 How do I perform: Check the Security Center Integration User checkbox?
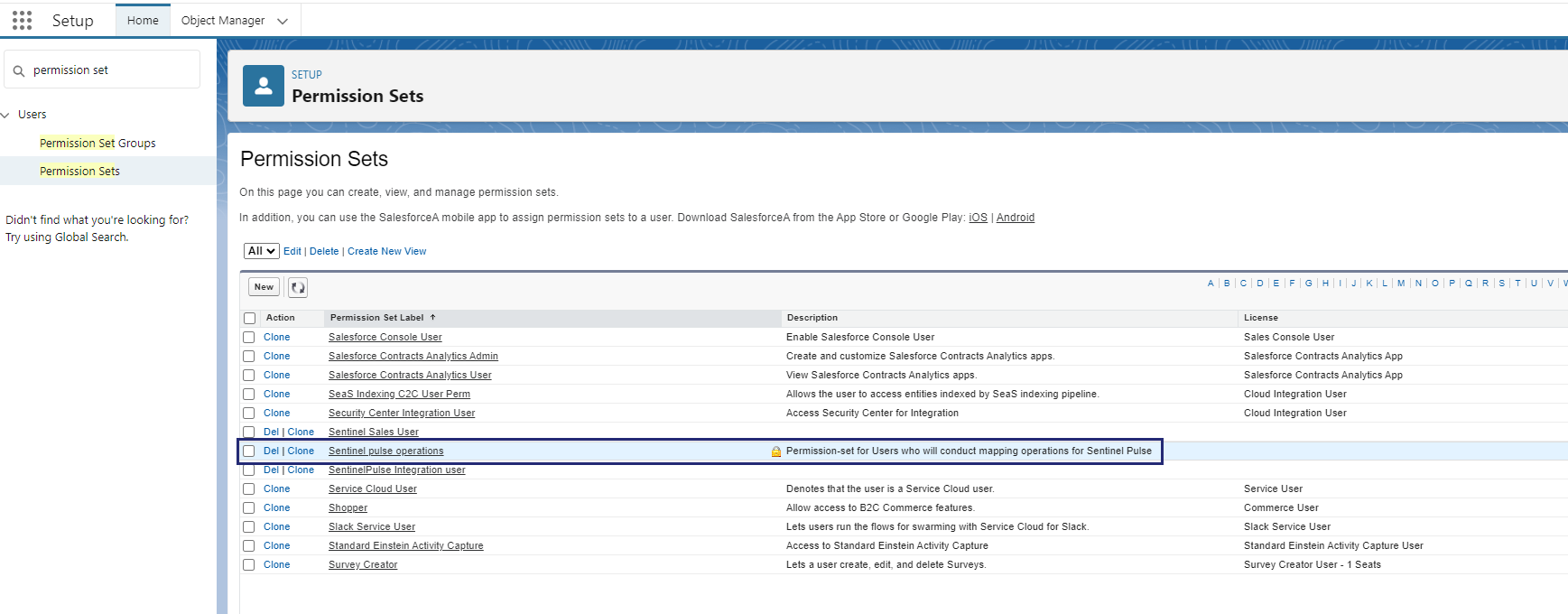[249, 413]
